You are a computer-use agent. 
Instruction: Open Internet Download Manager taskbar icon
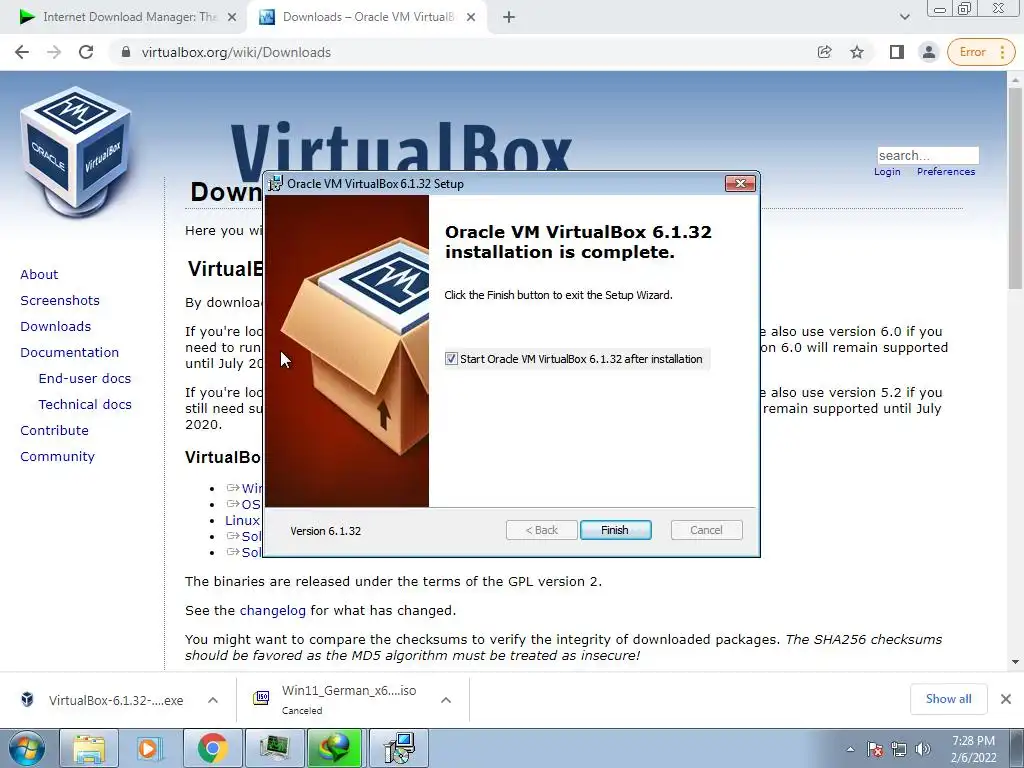[336, 748]
